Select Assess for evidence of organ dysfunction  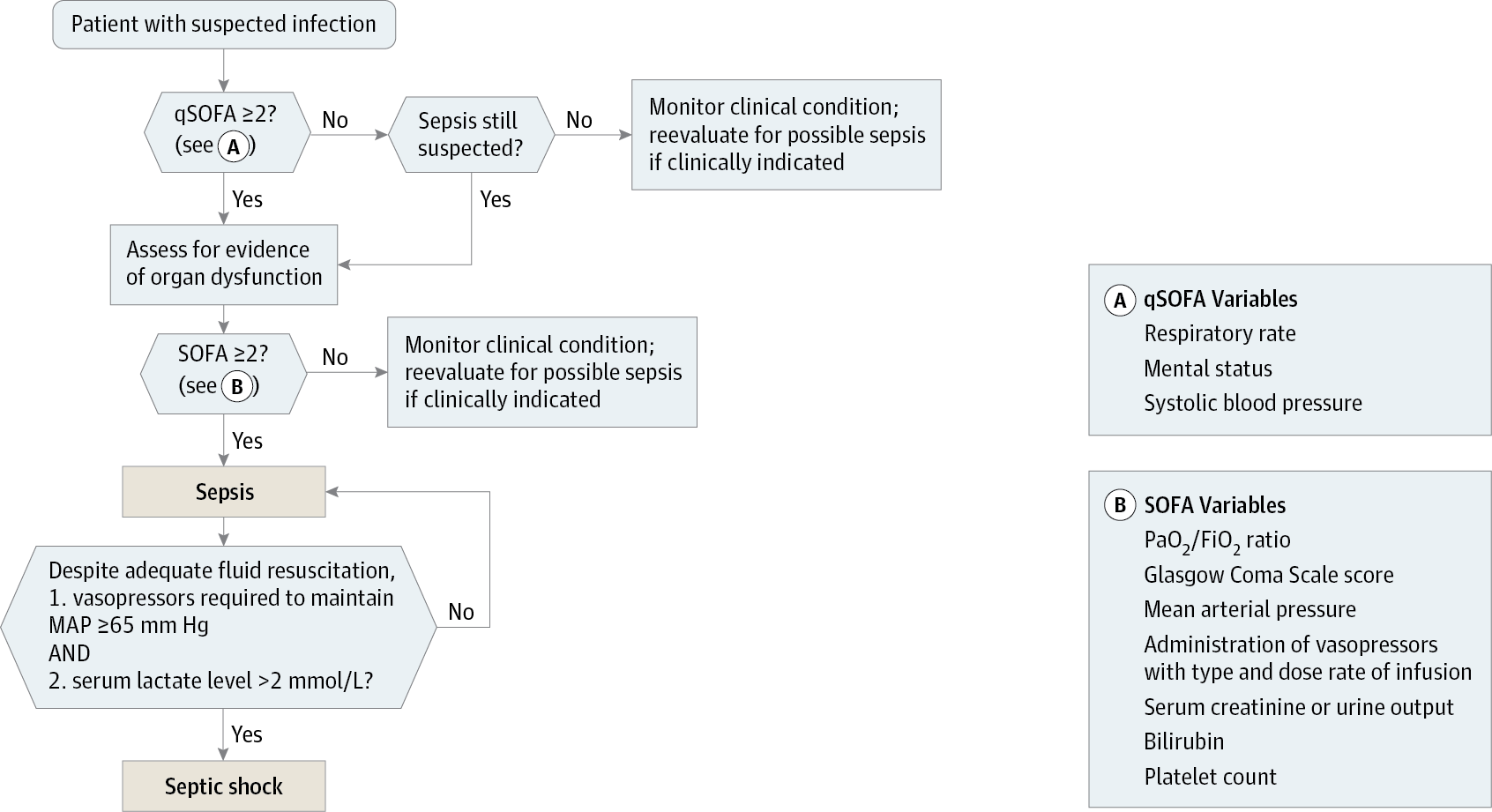click(224, 264)
